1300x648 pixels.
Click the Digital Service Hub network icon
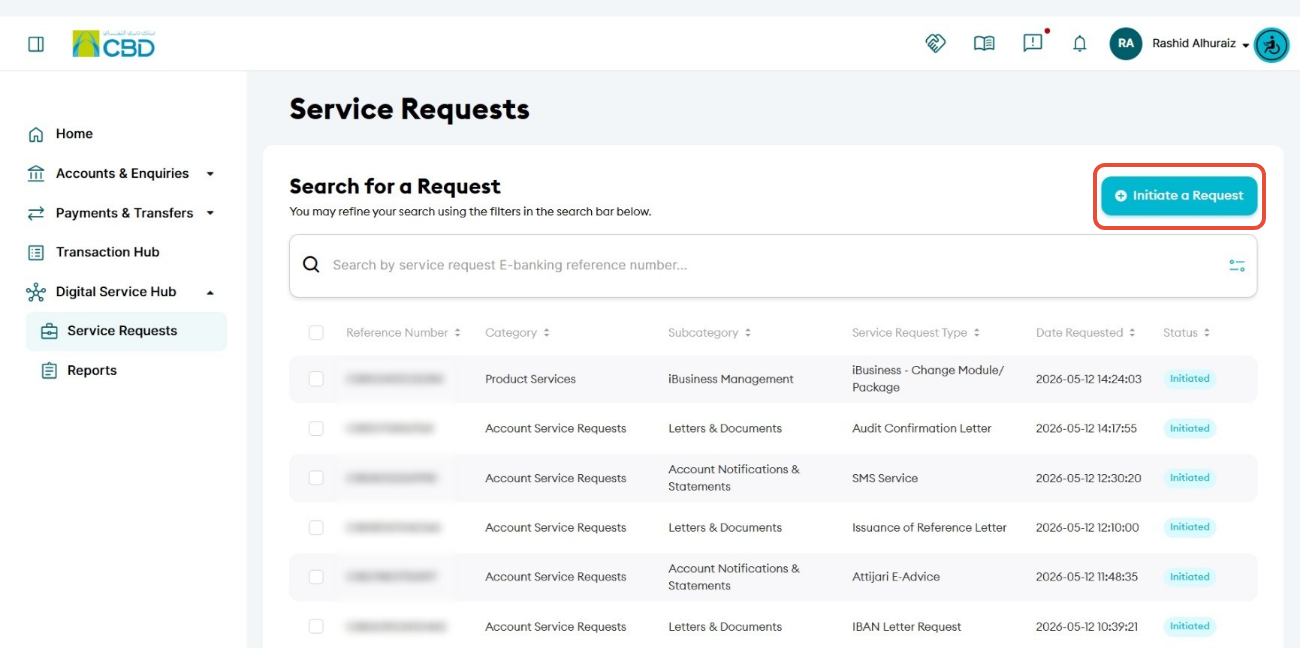pyautogui.click(x=36, y=292)
